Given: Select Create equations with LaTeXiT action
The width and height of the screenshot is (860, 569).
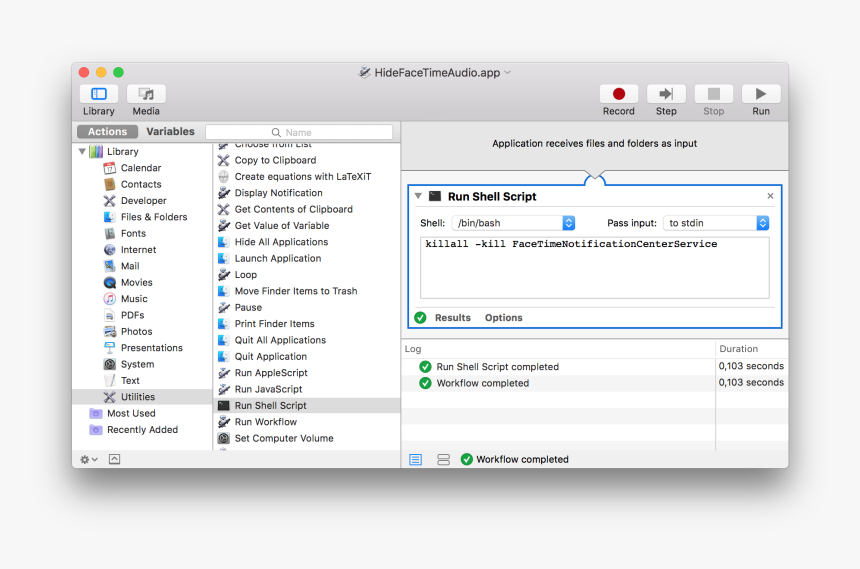Looking at the screenshot, I should [307, 177].
